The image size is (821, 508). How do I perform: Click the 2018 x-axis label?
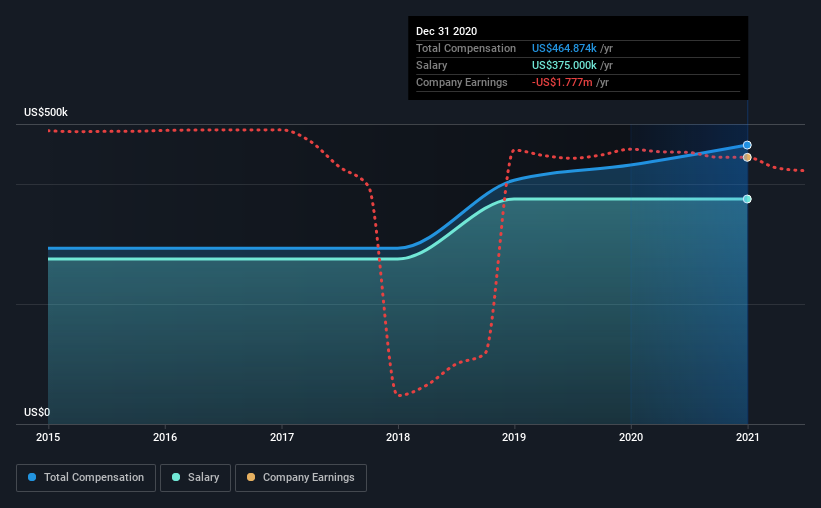click(x=398, y=437)
